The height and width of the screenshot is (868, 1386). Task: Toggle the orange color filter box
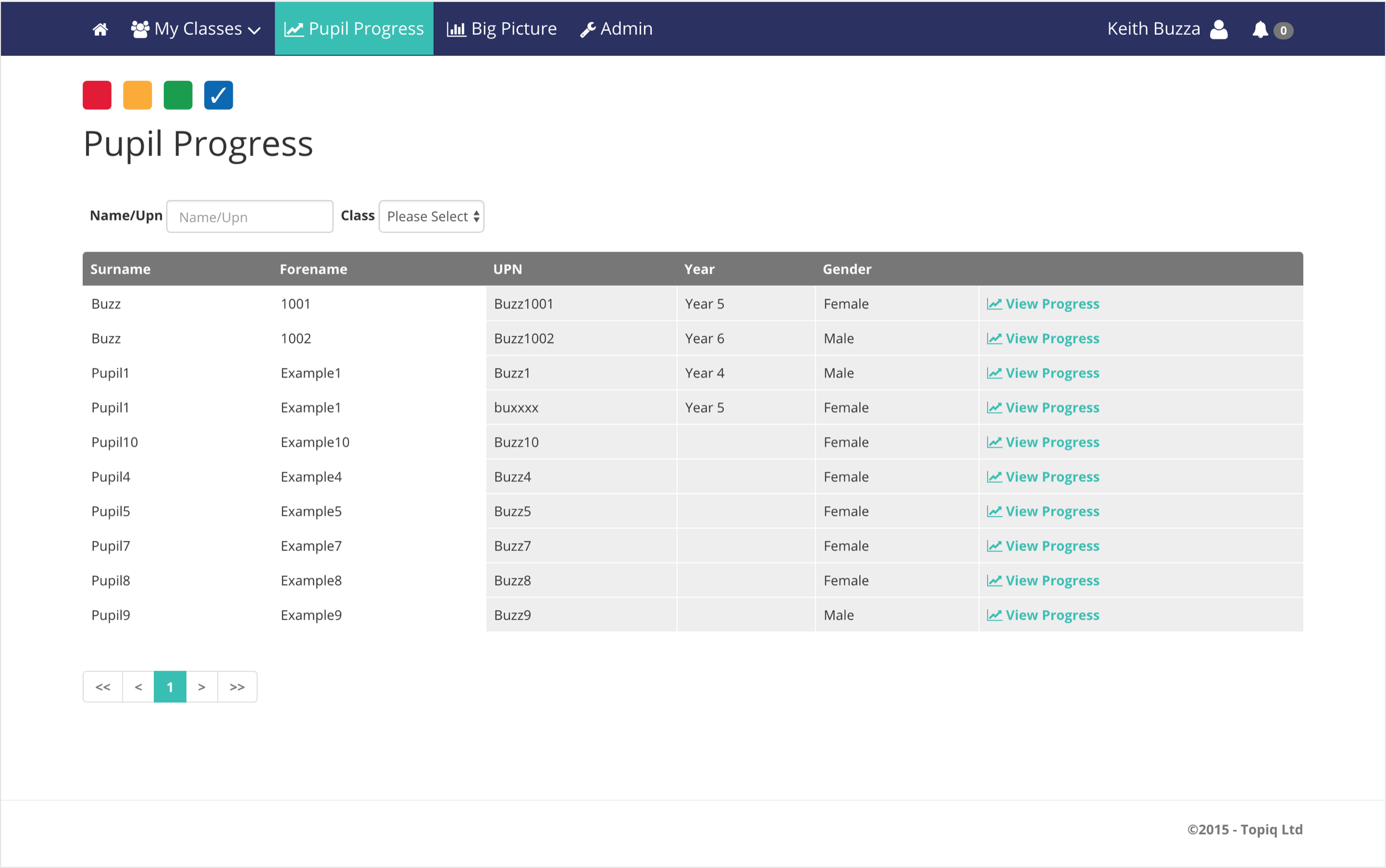[x=138, y=95]
